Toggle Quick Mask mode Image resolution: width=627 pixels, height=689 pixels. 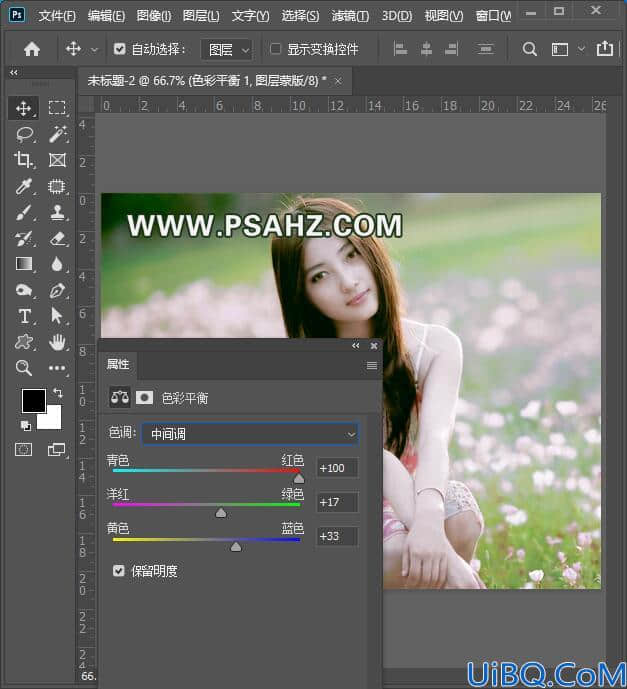[x=23, y=450]
